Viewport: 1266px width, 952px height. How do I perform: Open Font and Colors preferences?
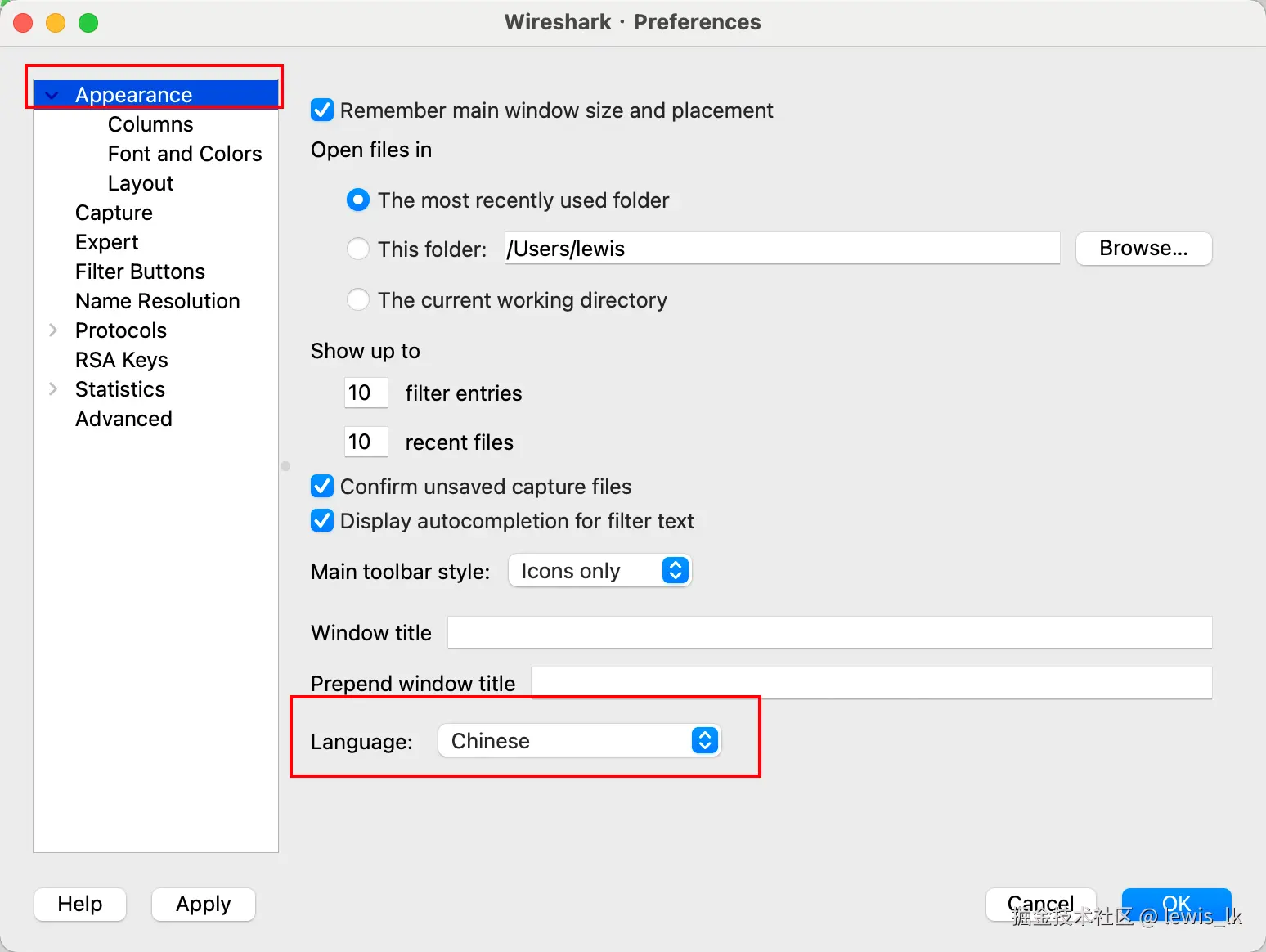pos(184,154)
